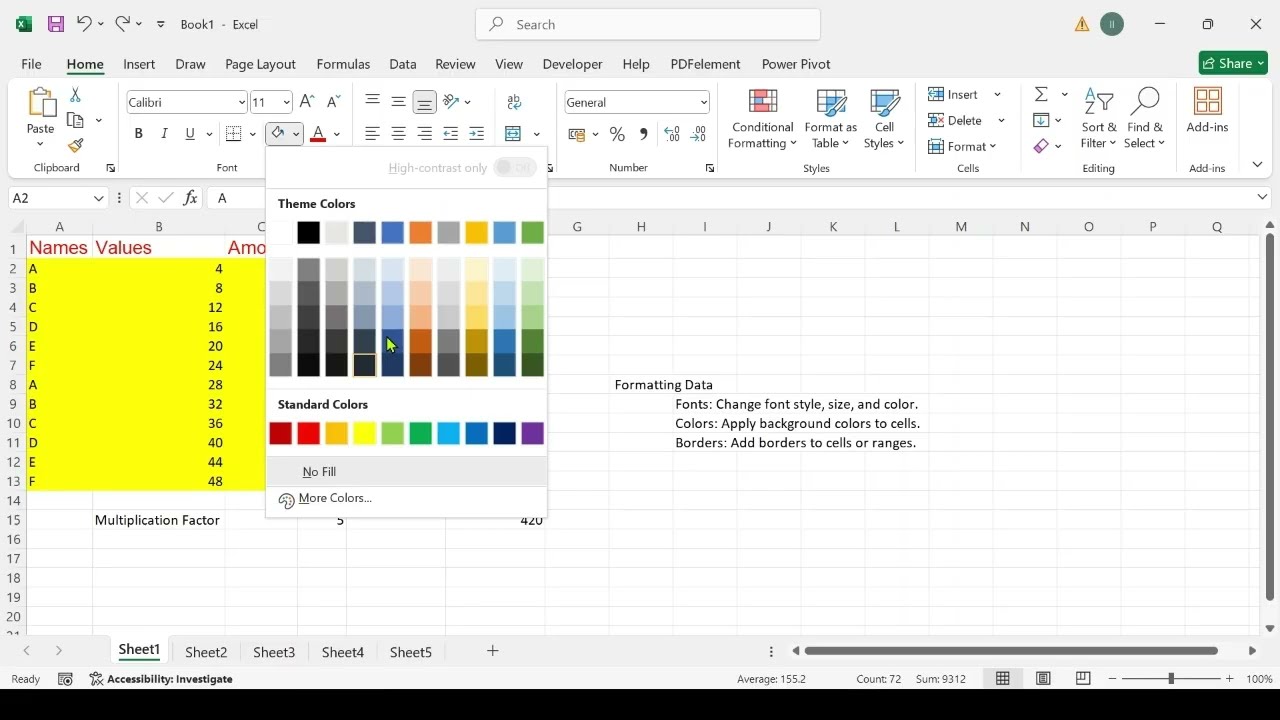Viewport: 1280px width, 720px height.
Task: Click the Share button
Action: point(1233,63)
